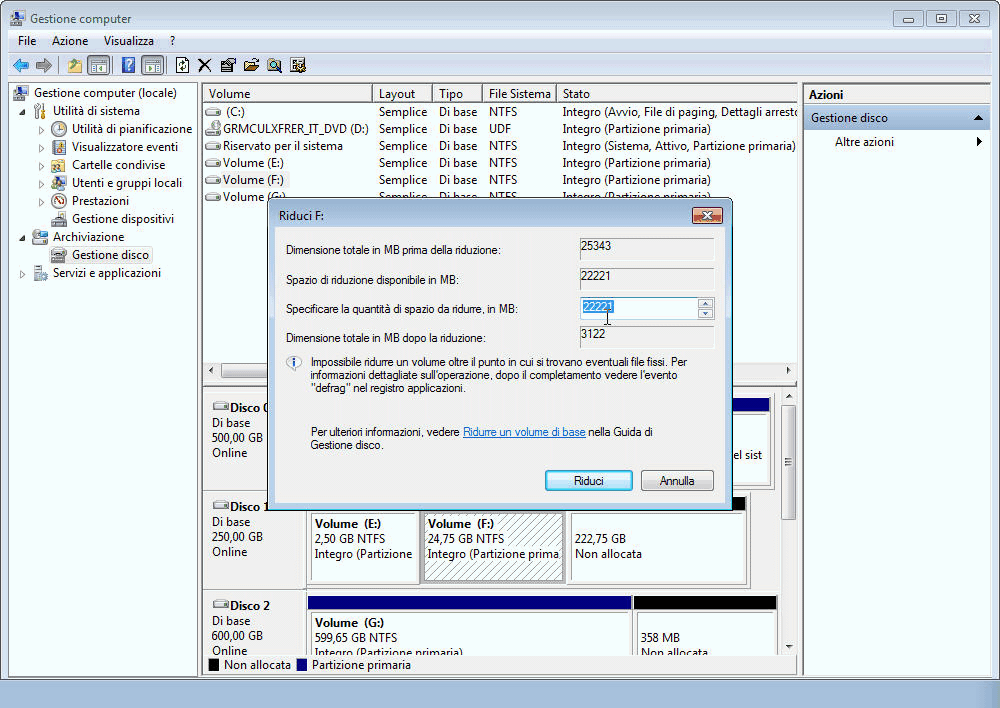
Task: Click the Gestione computer title bar icon
Action: click(17, 18)
